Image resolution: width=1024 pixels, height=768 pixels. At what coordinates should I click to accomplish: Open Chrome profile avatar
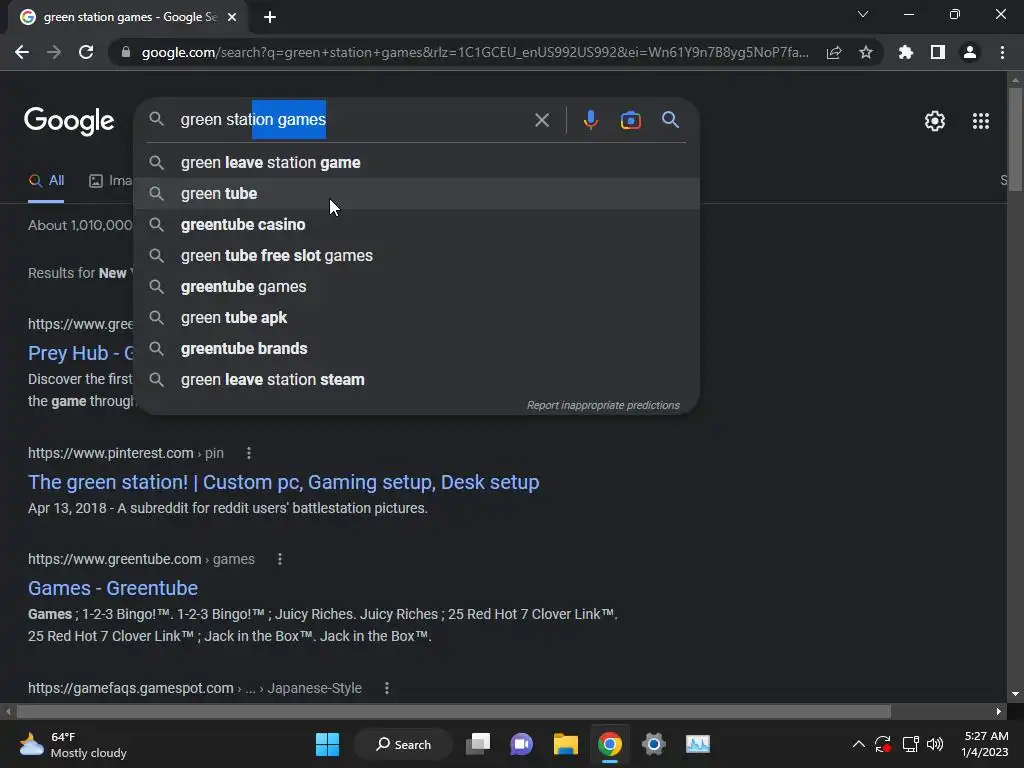970,52
